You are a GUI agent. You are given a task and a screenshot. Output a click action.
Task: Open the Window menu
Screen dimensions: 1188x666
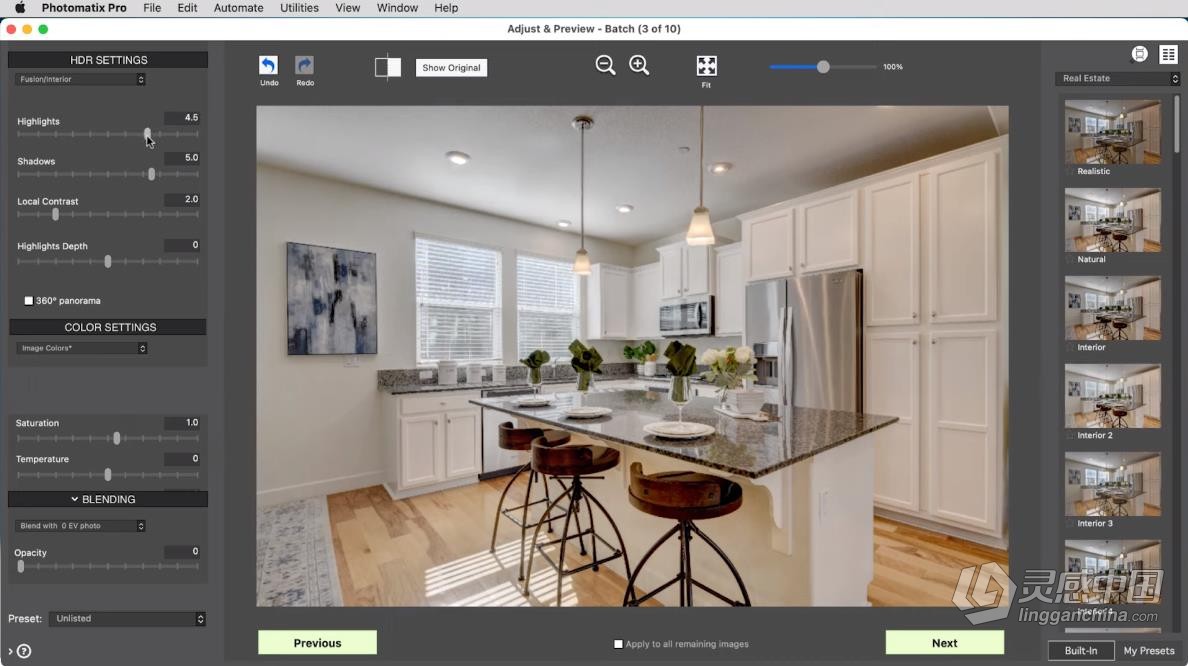[397, 8]
